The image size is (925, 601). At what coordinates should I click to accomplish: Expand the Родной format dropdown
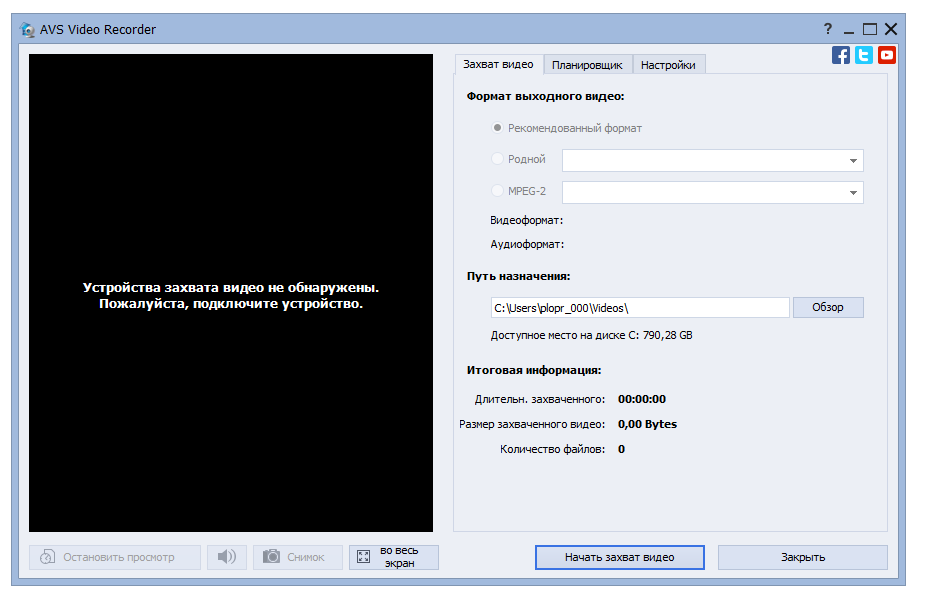coord(853,160)
